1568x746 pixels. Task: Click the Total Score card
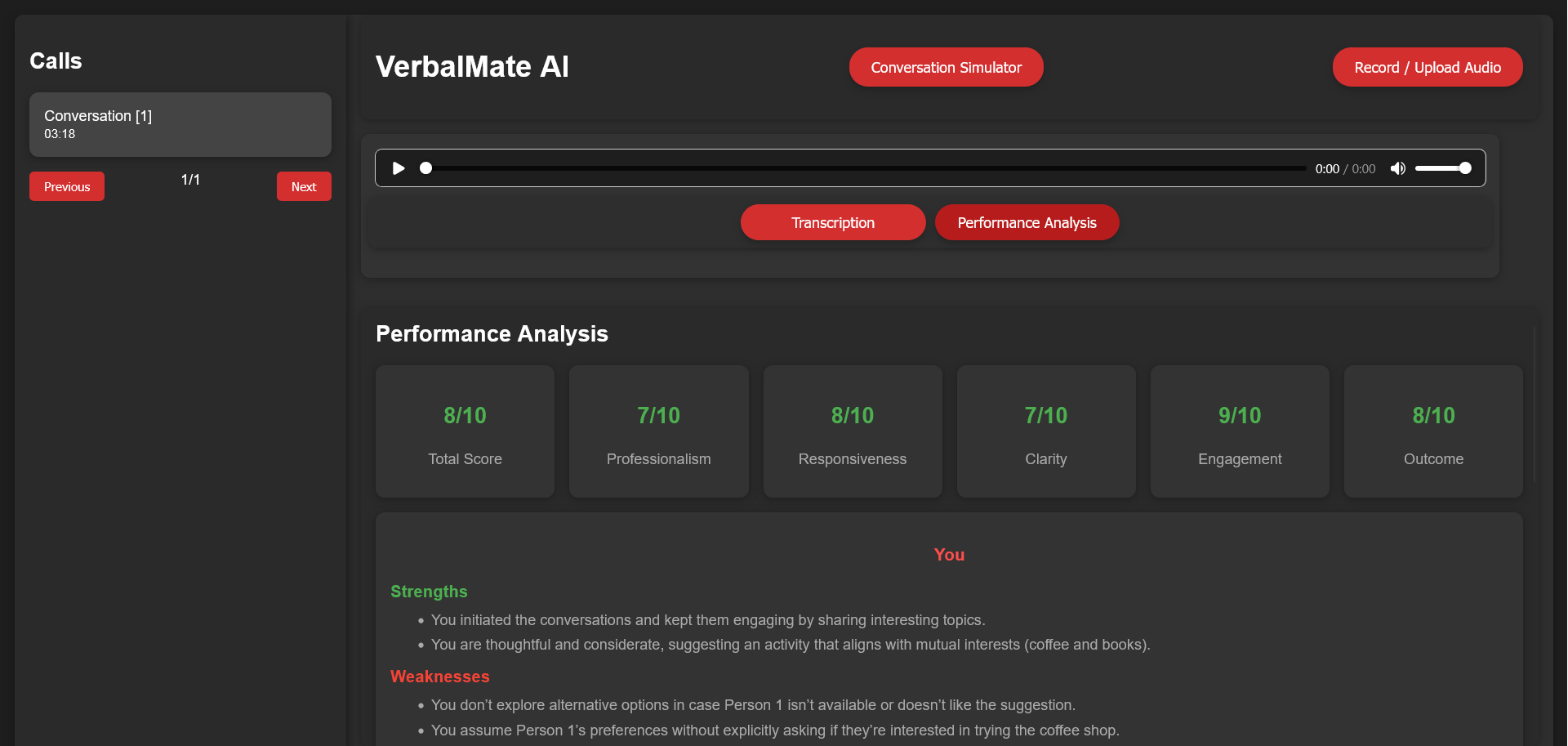465,431
